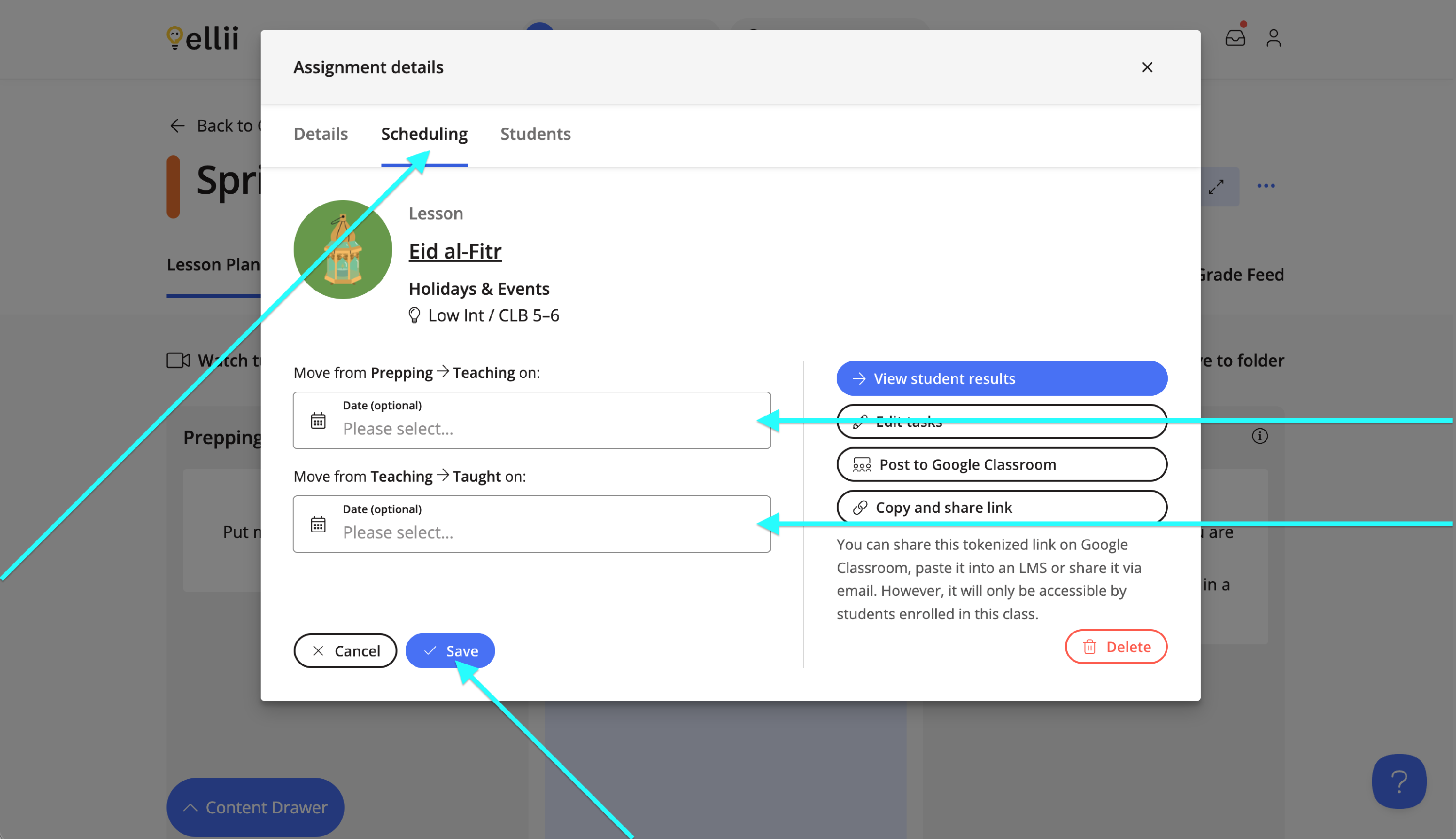Click the info icon in the column header

(x=1259, y=436)
